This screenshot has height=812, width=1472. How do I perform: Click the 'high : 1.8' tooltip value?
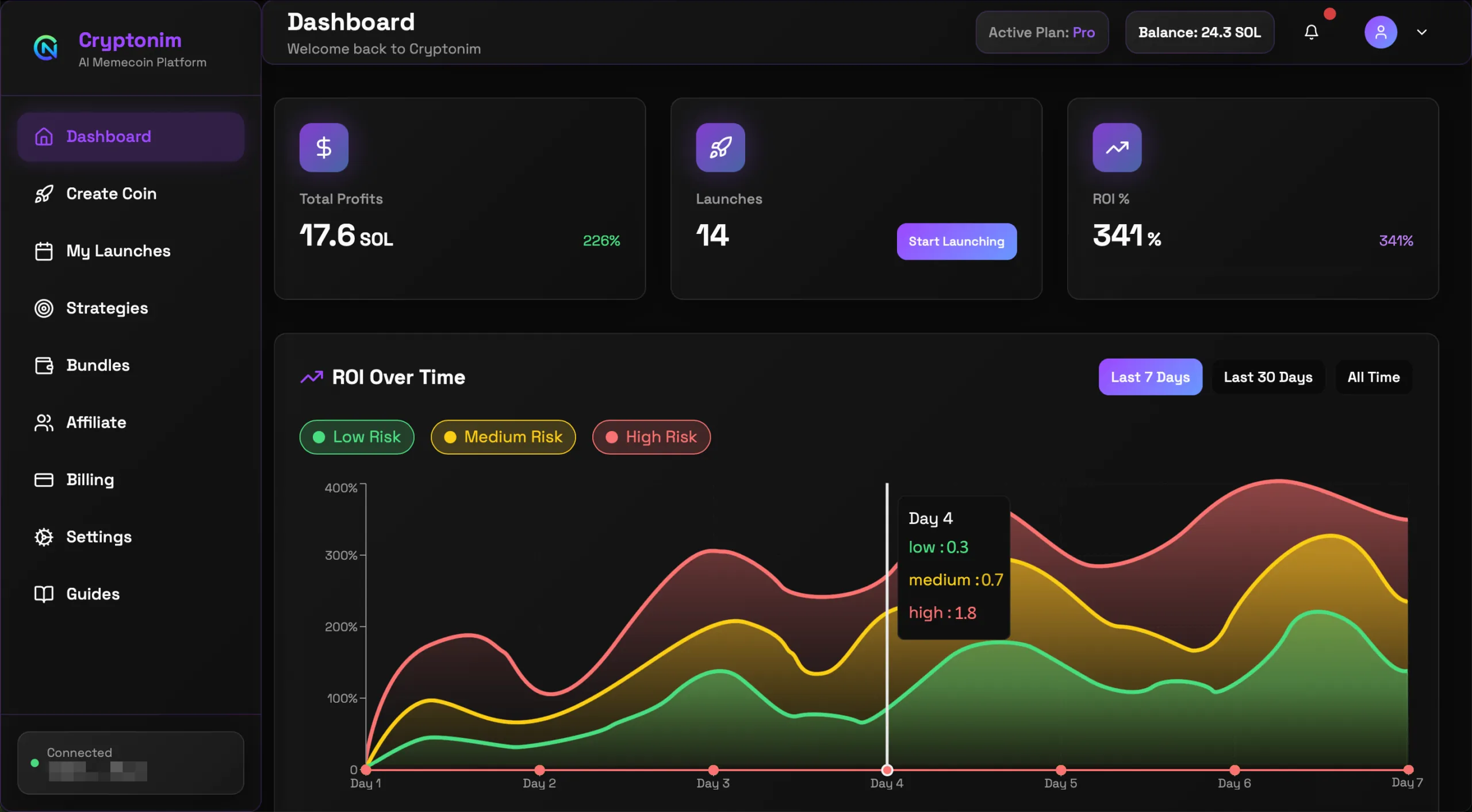point(942,613)
